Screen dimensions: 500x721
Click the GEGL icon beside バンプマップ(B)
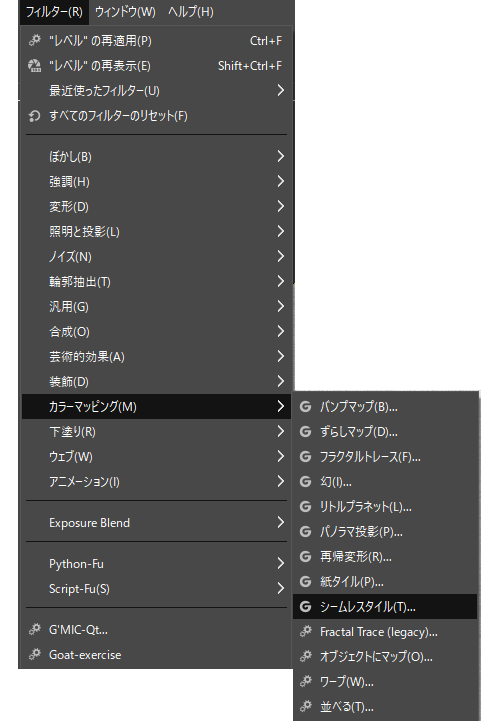[x=305, y=406]
